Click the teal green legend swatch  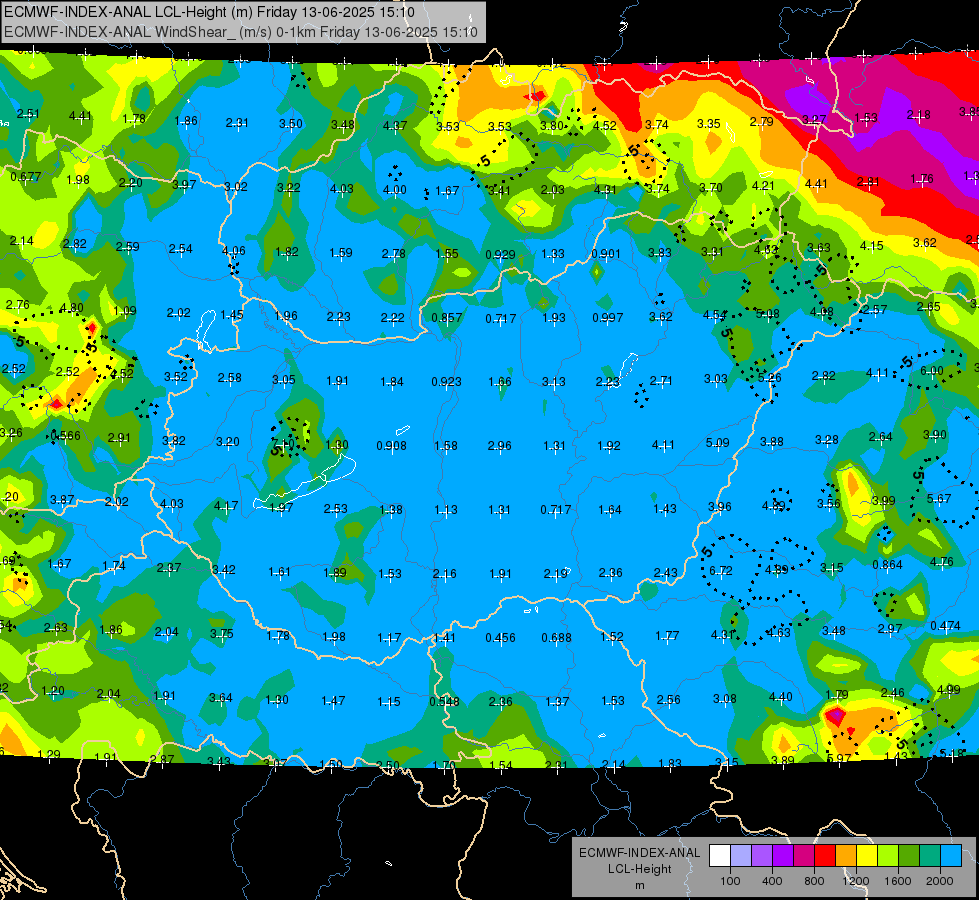click(x=930, y=856)
